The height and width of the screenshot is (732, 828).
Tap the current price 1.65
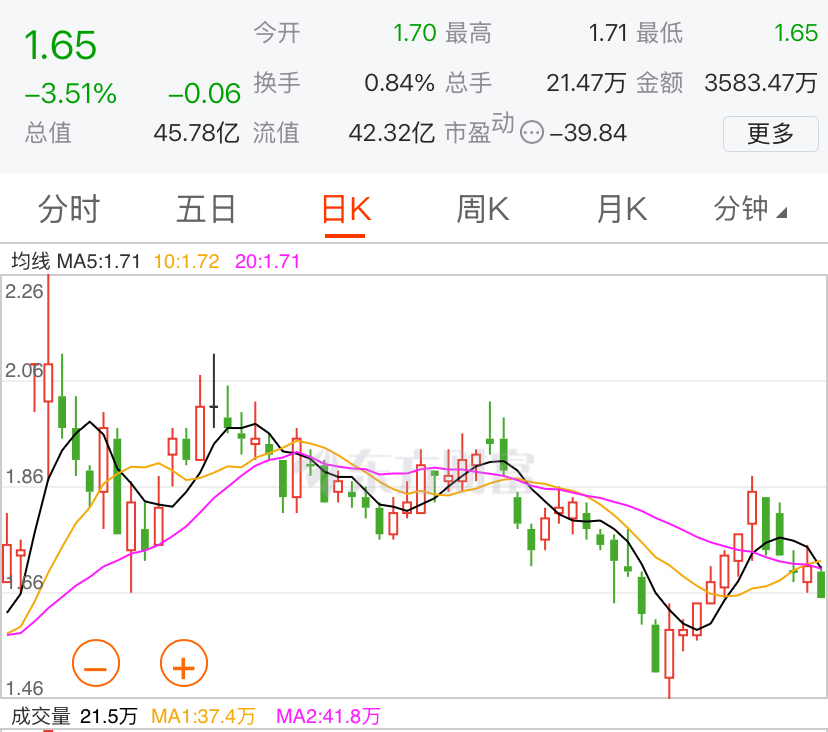(60, 45)
